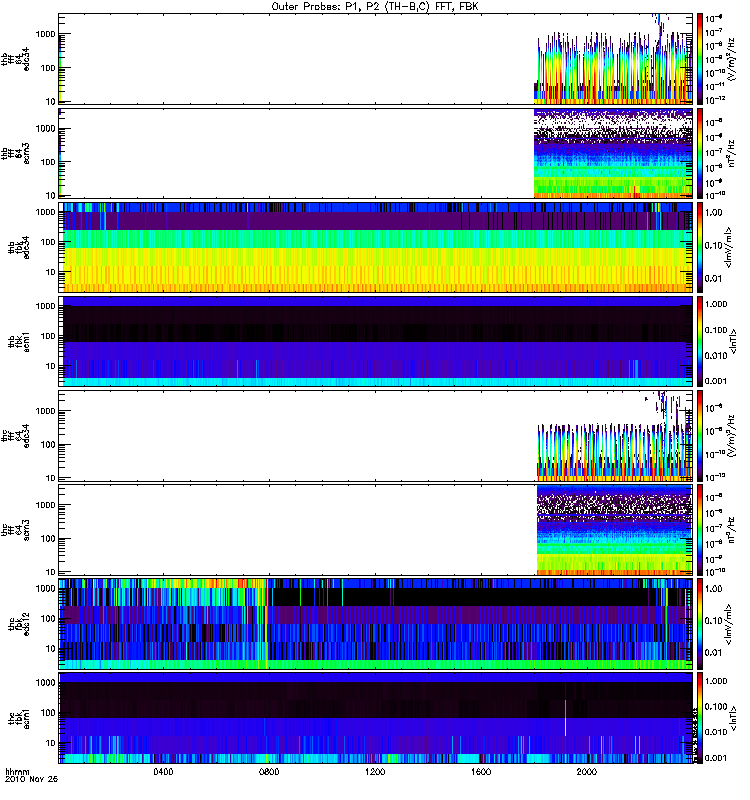Click the 0800 time axis label
Viewport: 750px width, 800px height.
tap(269, 772)
